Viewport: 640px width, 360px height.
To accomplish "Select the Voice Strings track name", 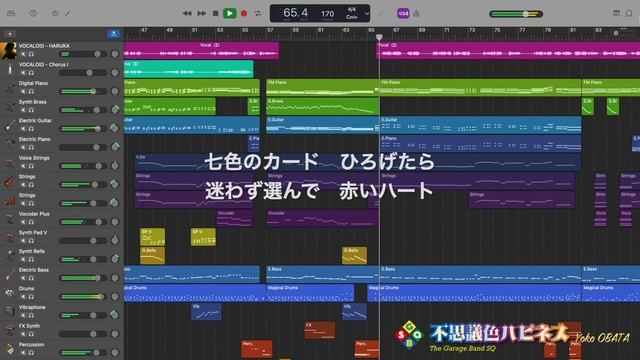I will (34, 158).
